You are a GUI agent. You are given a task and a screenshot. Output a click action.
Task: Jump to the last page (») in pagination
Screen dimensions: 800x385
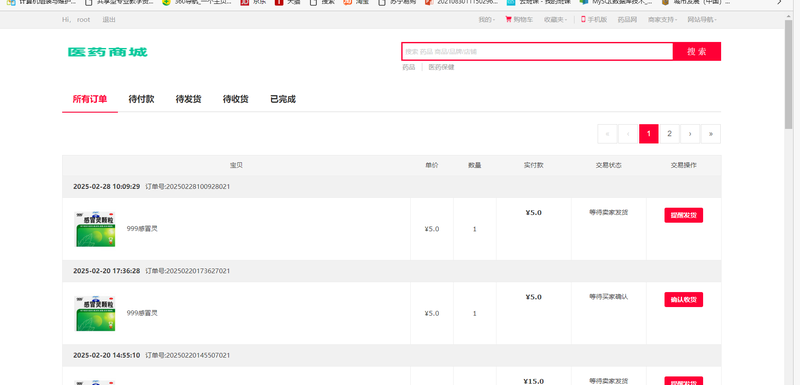711,134
